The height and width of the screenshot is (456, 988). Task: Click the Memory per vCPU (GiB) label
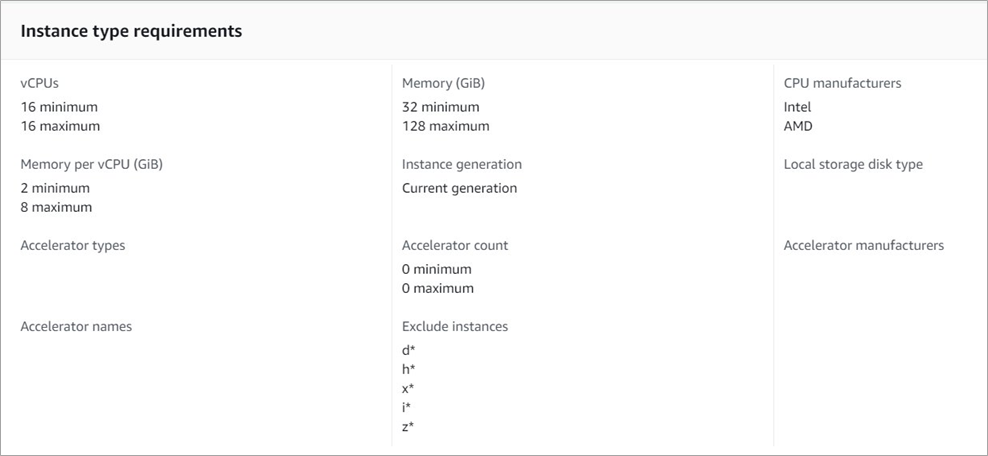91,165
